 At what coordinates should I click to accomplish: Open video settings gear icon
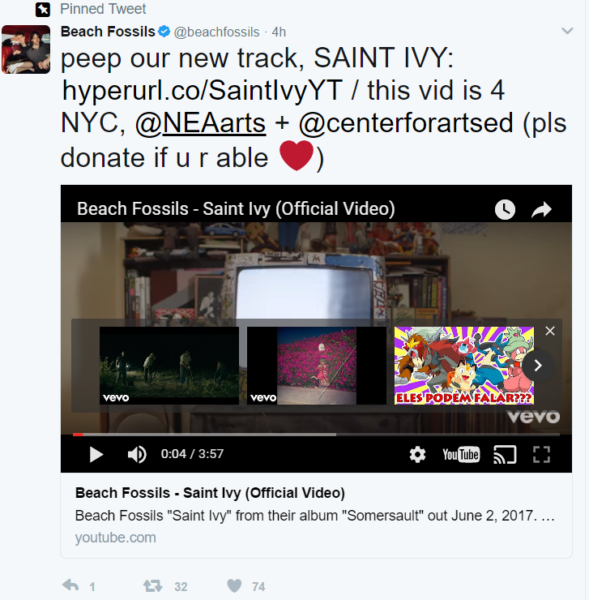click(x=417, y=455)
